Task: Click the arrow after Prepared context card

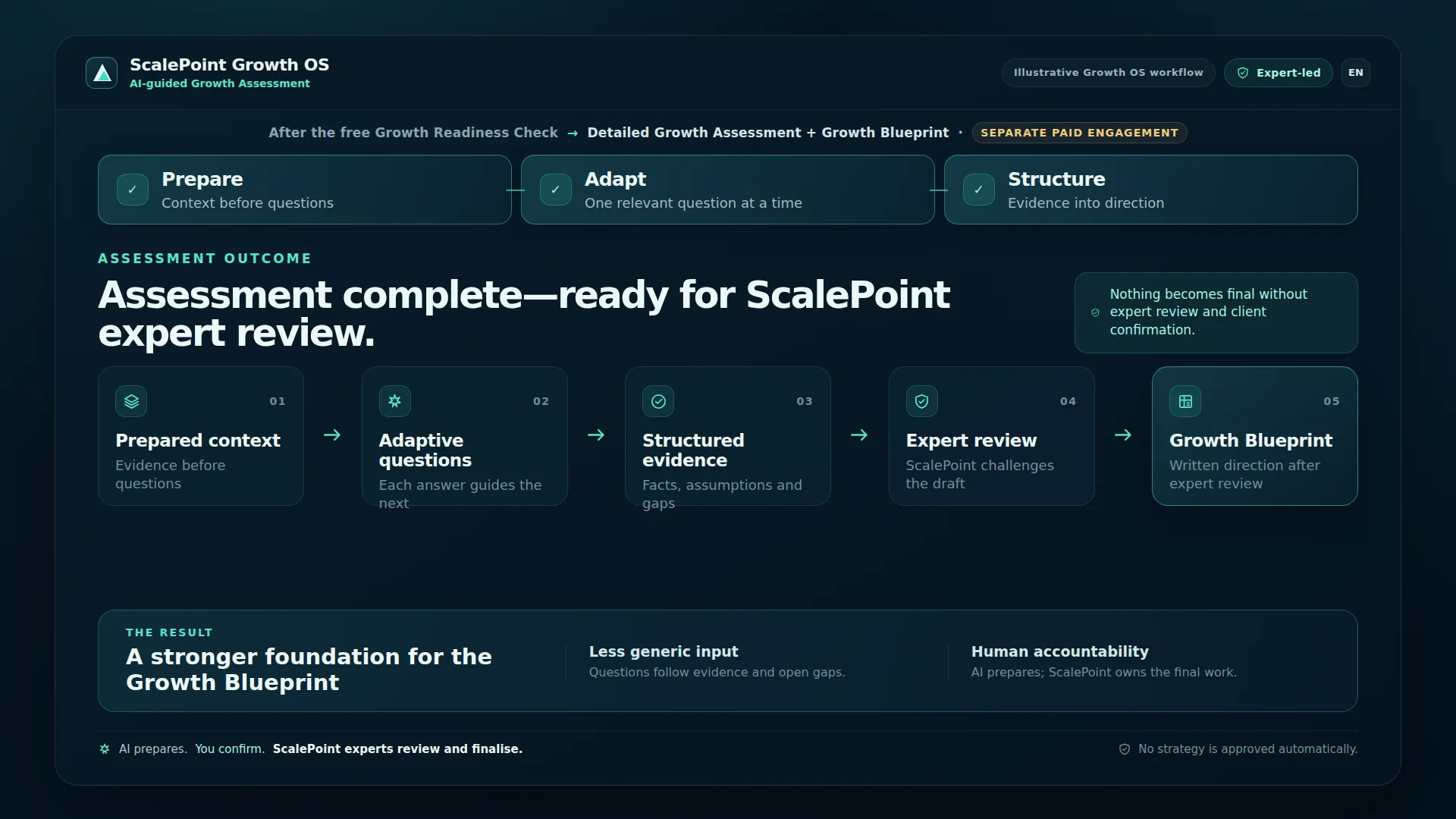Action: (332, 435)
